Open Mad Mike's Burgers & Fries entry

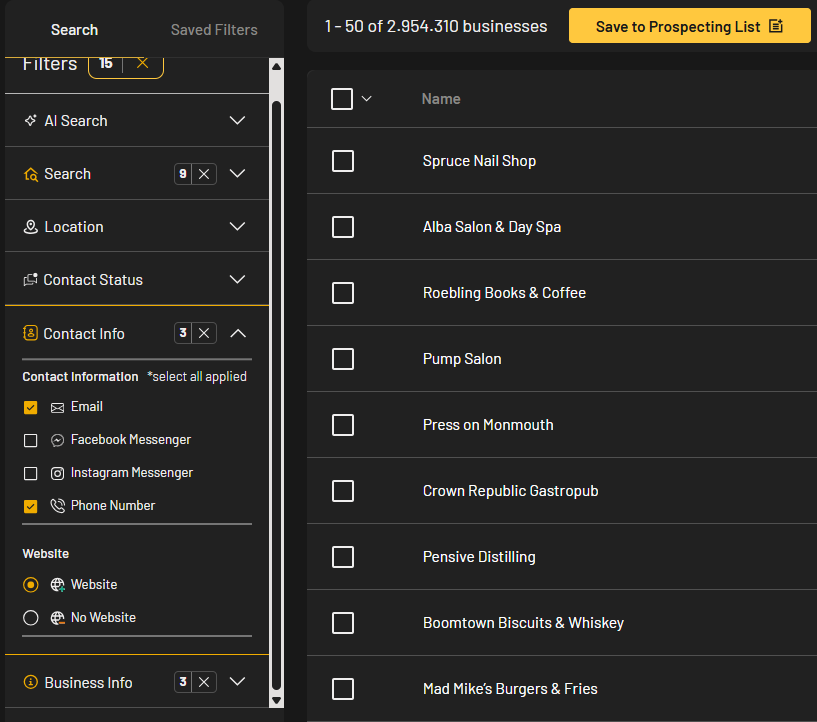510,689
